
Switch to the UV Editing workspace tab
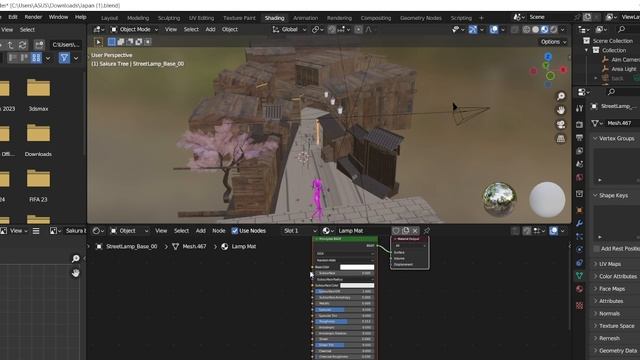tap(201, 18)
